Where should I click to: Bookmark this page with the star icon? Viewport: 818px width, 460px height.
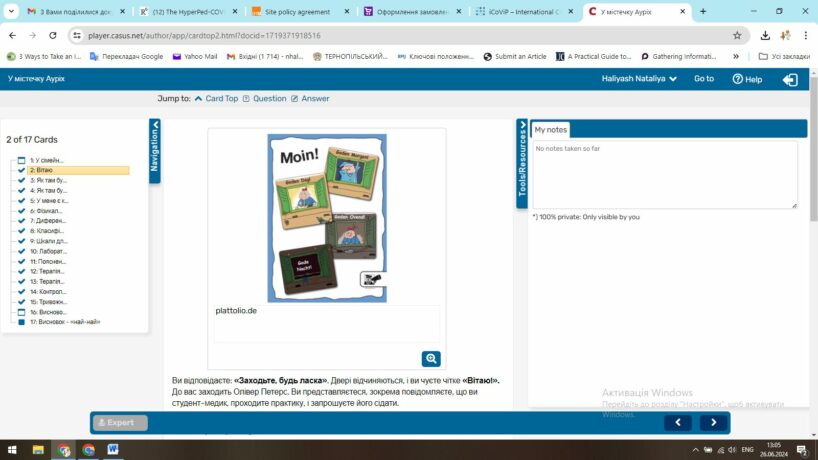coord(737,34)
